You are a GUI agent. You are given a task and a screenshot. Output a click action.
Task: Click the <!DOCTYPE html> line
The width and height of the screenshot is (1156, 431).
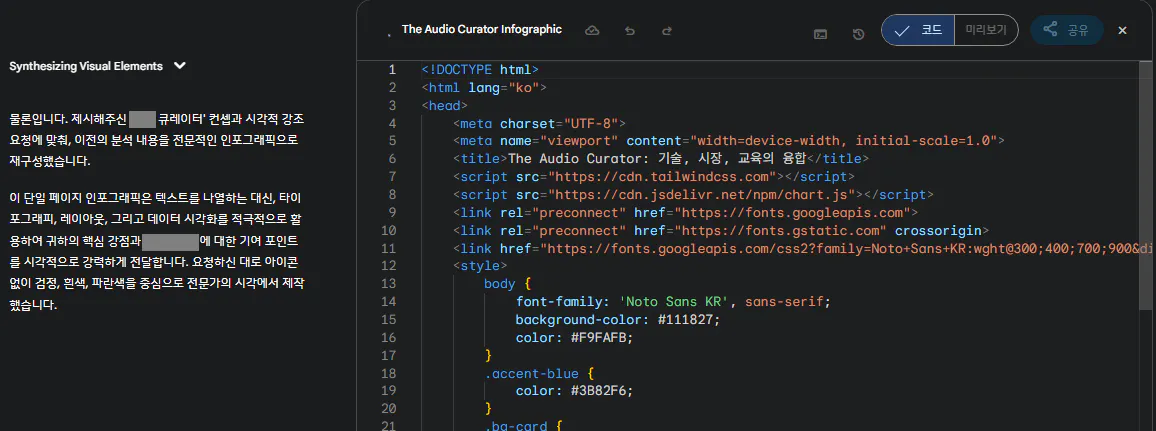[x=480, y=70]
